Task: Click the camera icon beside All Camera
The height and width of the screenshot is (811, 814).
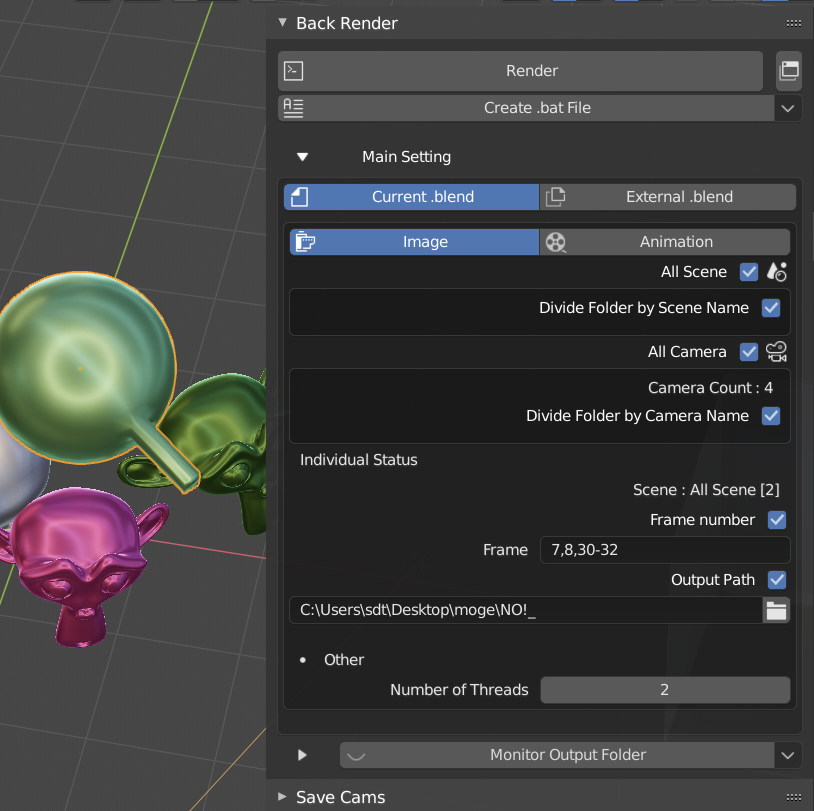Action: 777,352
